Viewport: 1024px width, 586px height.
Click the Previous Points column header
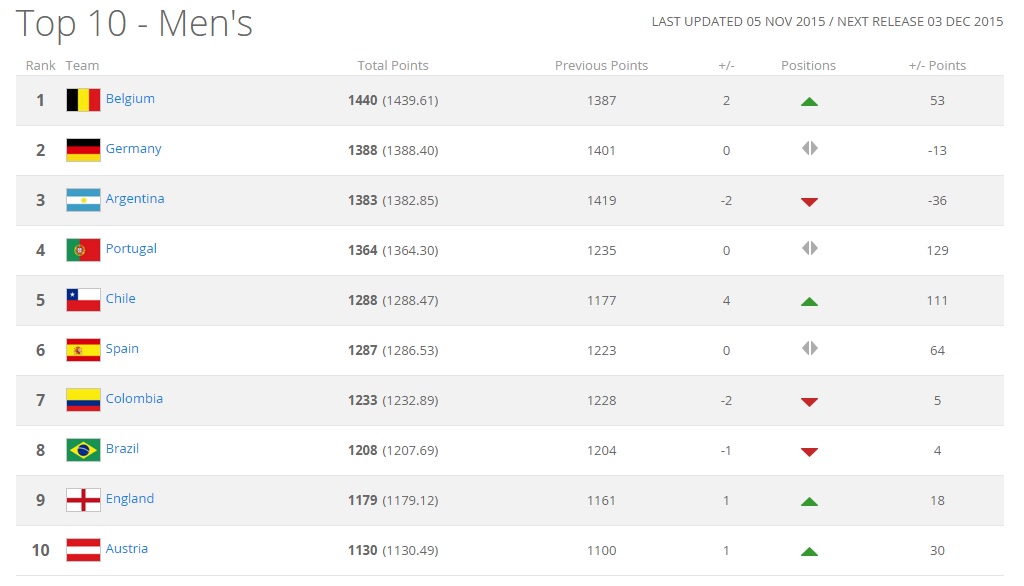601,66
